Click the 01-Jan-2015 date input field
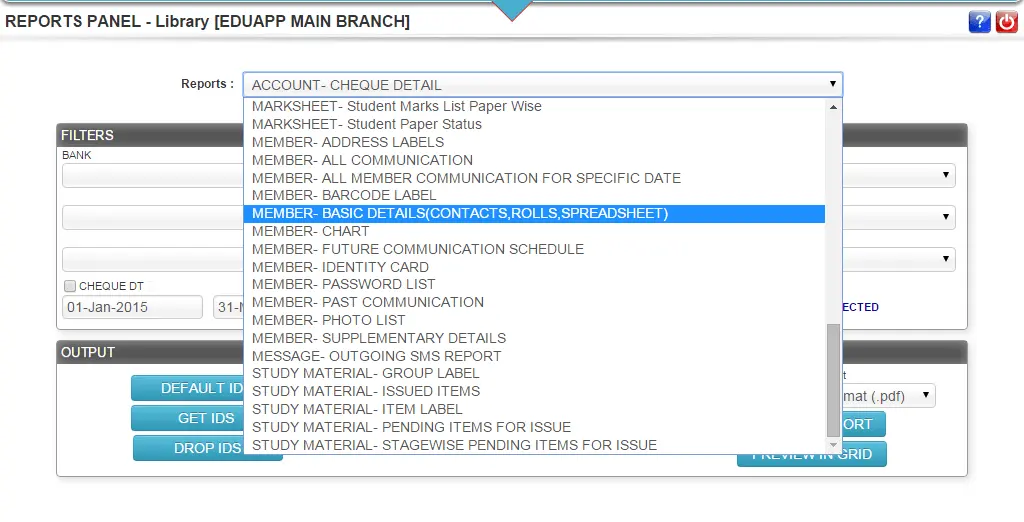The width and height of the screenshot is (1024, 522). click(132, 307)
